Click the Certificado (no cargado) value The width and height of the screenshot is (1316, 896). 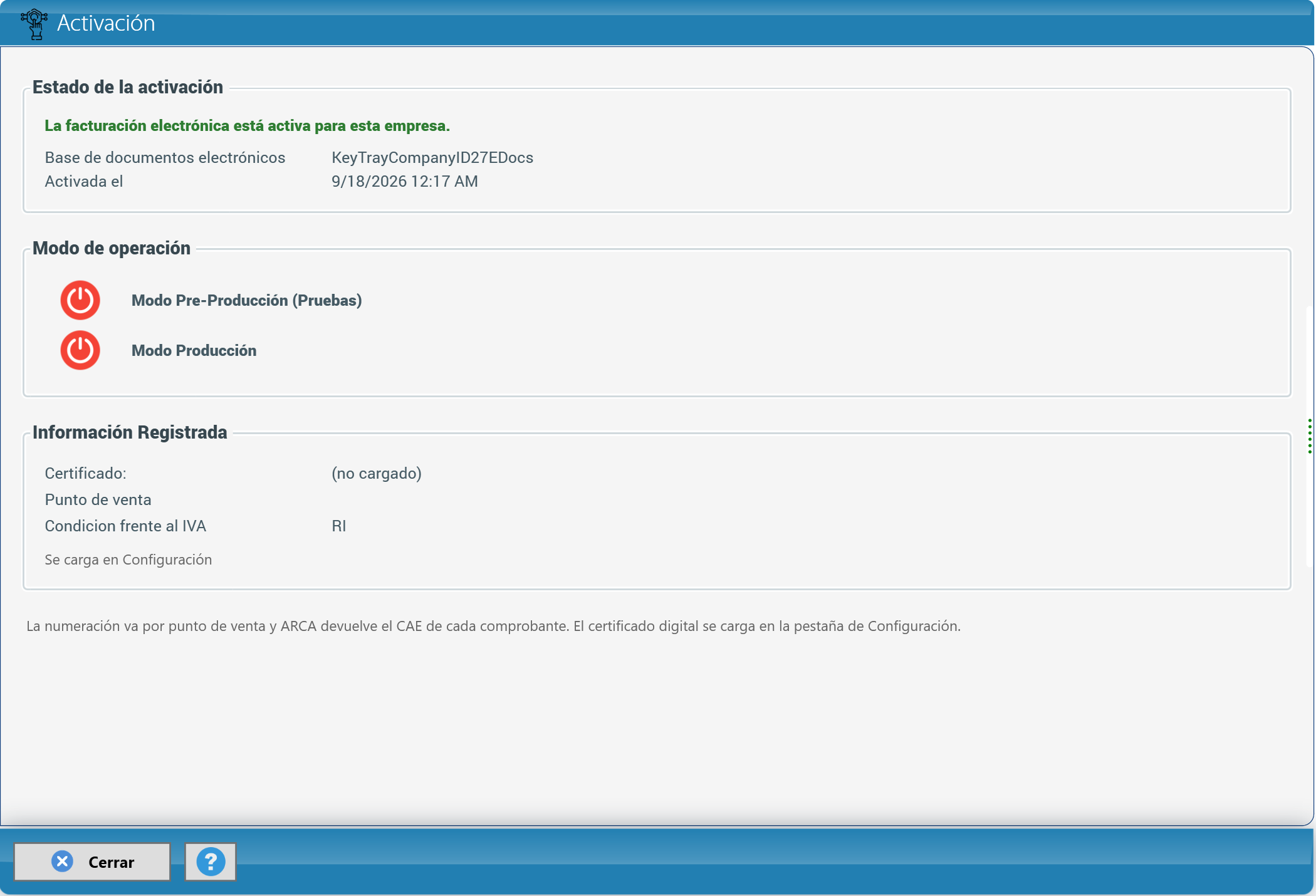click(x=377, y=474)
